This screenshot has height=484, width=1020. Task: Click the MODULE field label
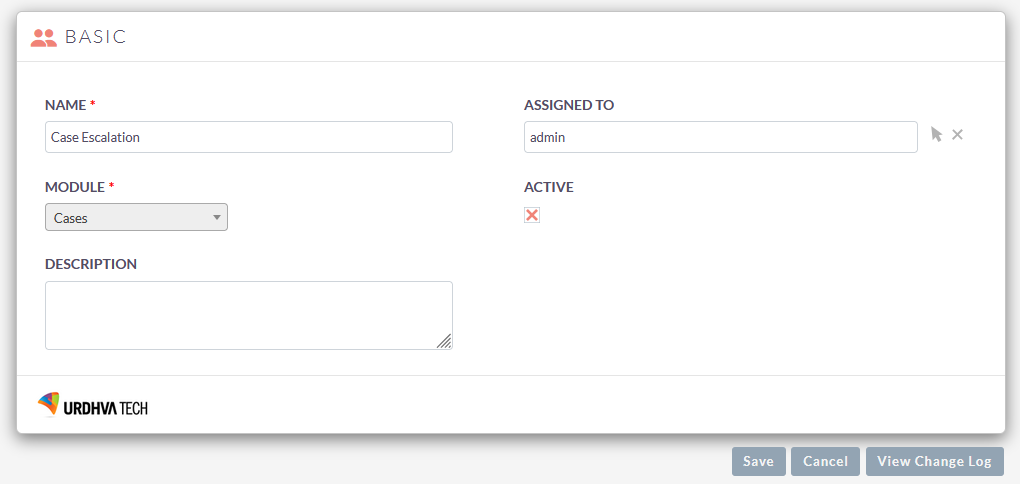click(x=75, y=187)
